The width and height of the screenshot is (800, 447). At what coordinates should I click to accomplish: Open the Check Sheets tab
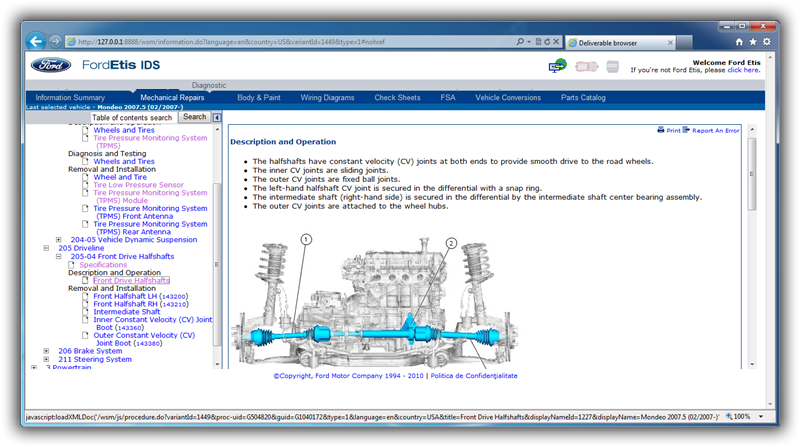(x=397, y=97)
